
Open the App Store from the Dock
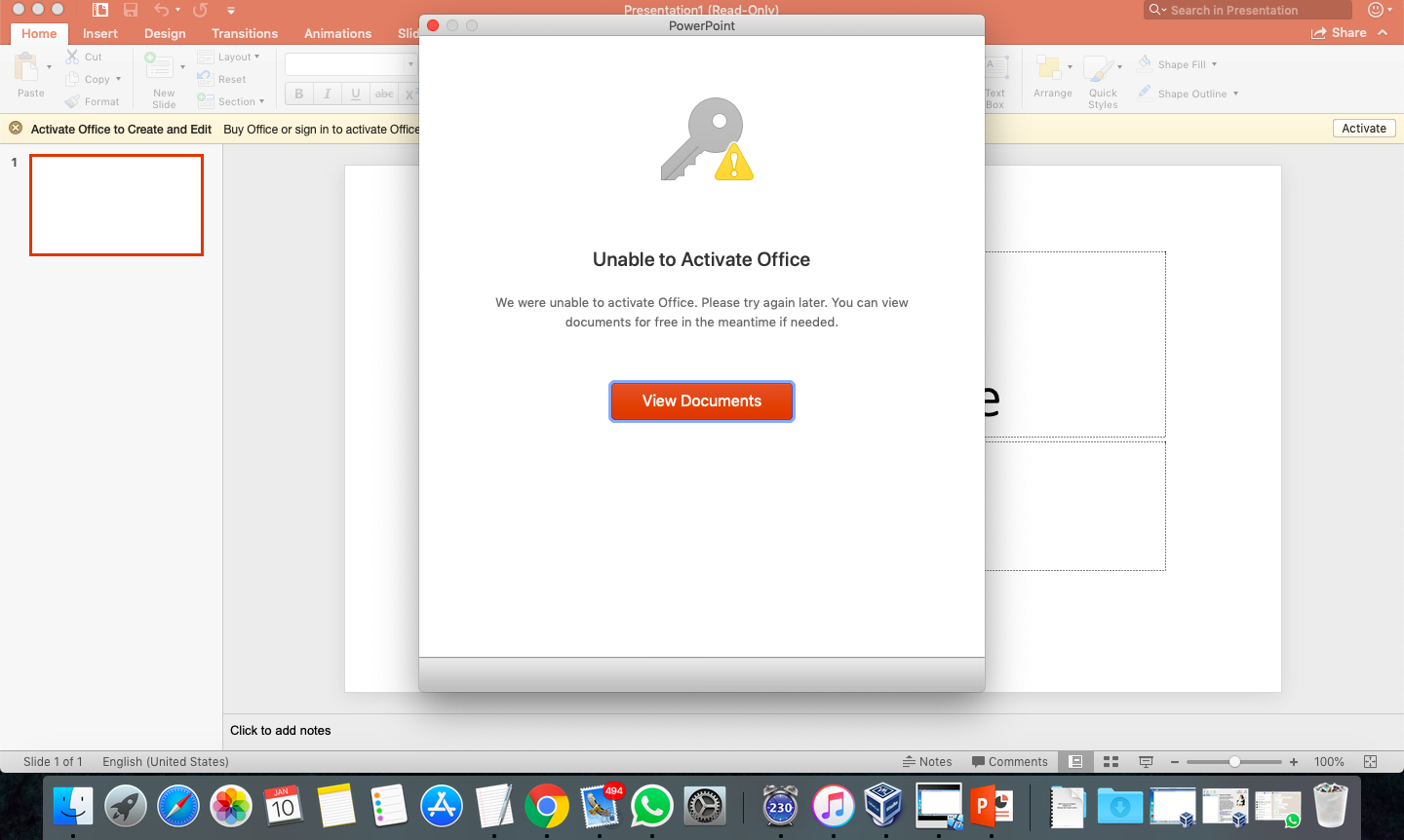pyautogui.click(x=442, y=807)
